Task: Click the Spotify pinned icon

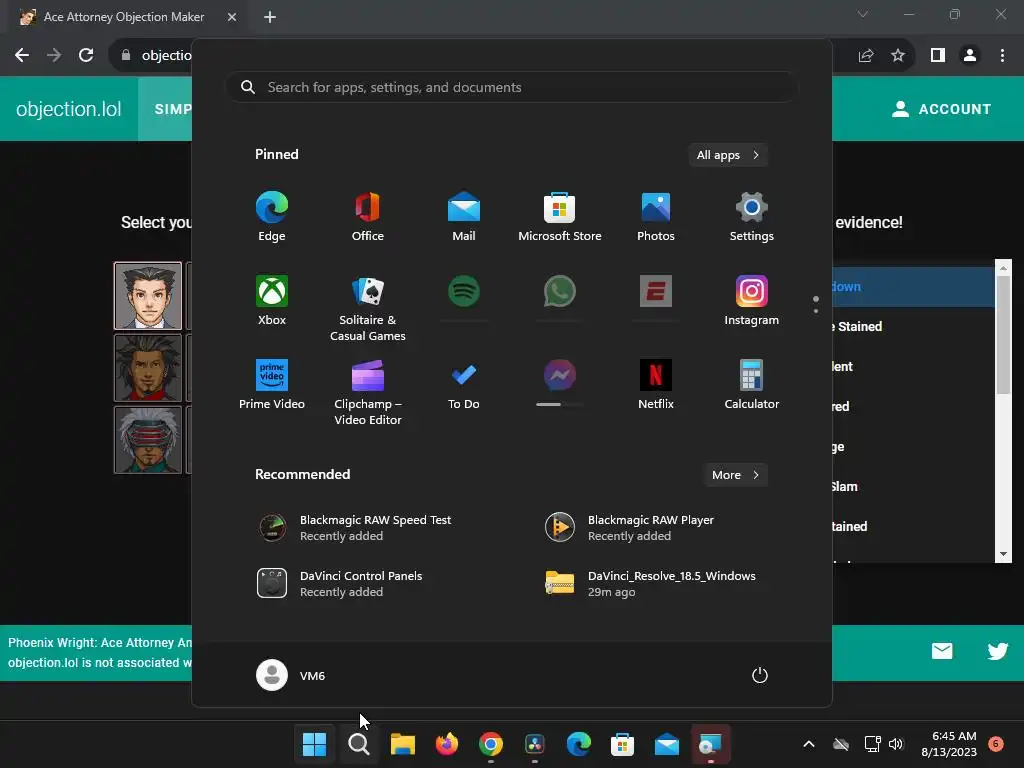Action: [464, 292]
